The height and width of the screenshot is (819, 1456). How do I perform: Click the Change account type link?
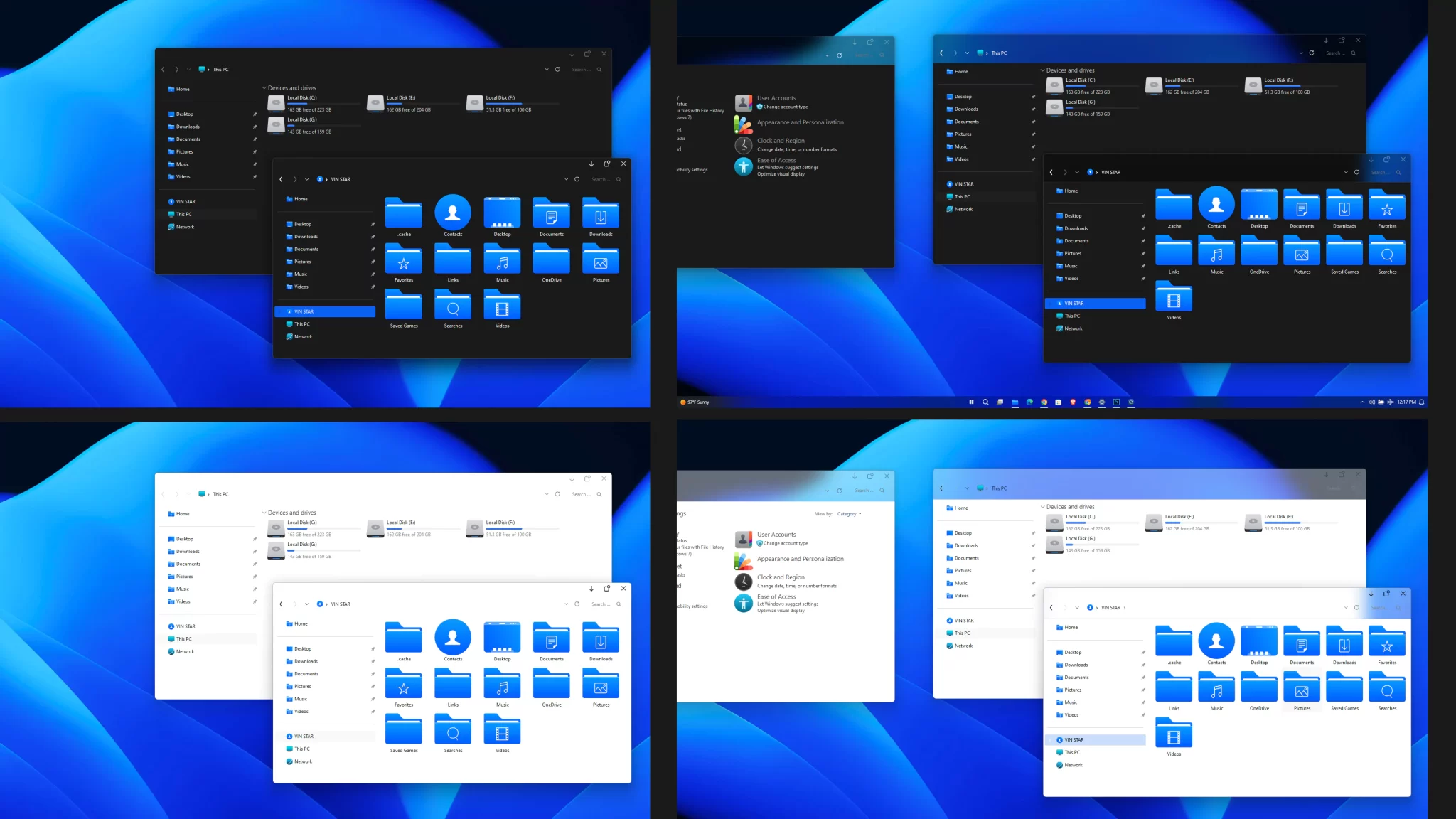(x=786, y=107)
